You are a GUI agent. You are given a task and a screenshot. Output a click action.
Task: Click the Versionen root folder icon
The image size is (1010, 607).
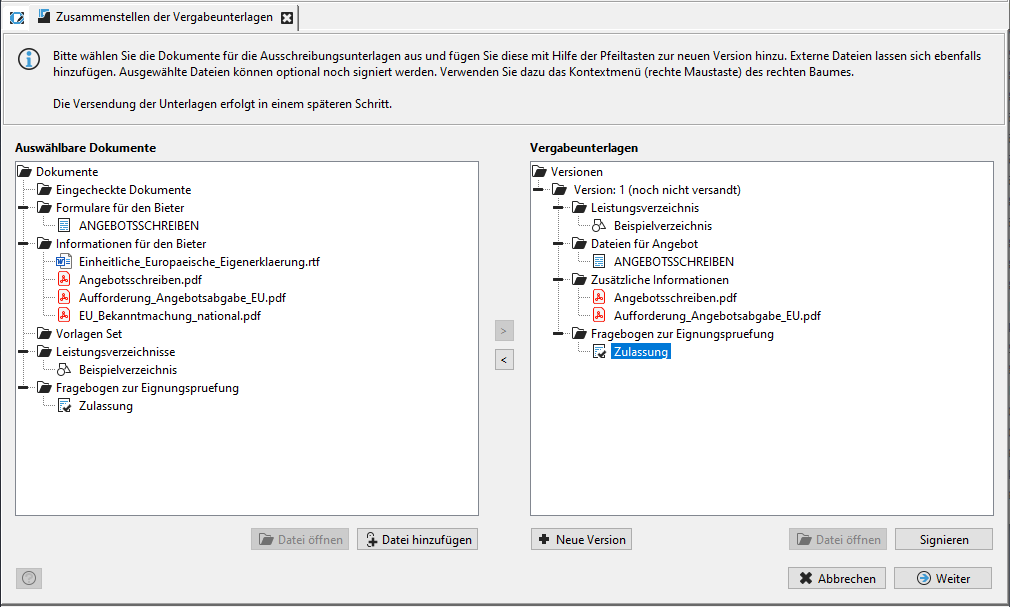(x=540, y=171)
